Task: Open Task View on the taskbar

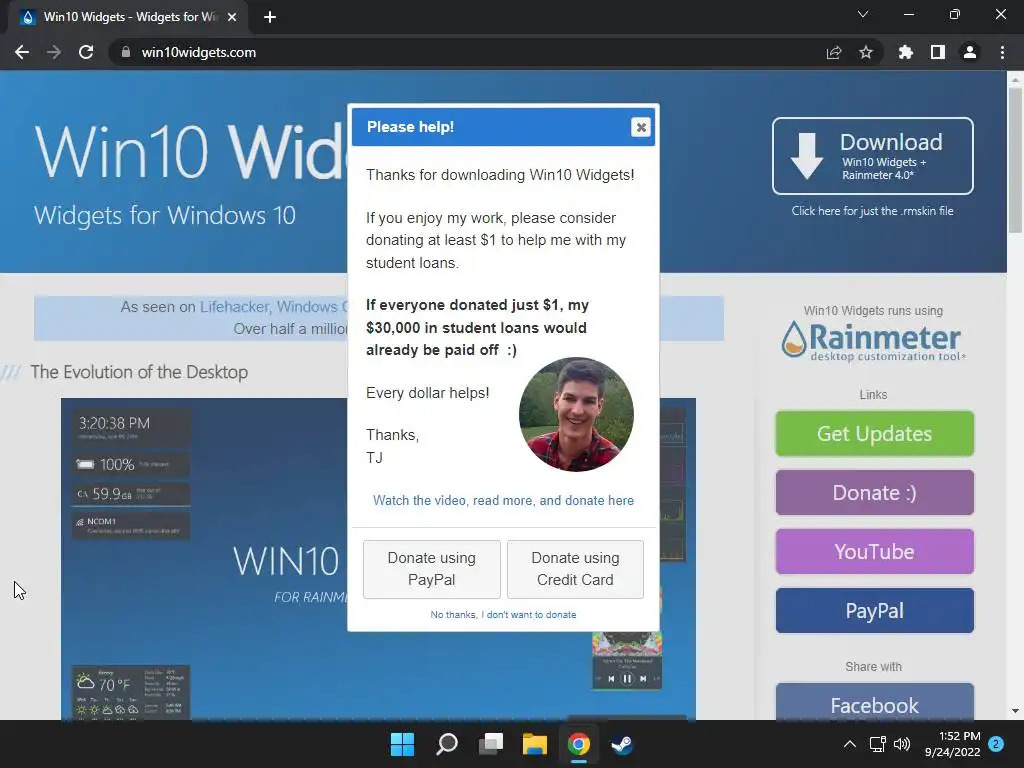Action: coord(490,744)
